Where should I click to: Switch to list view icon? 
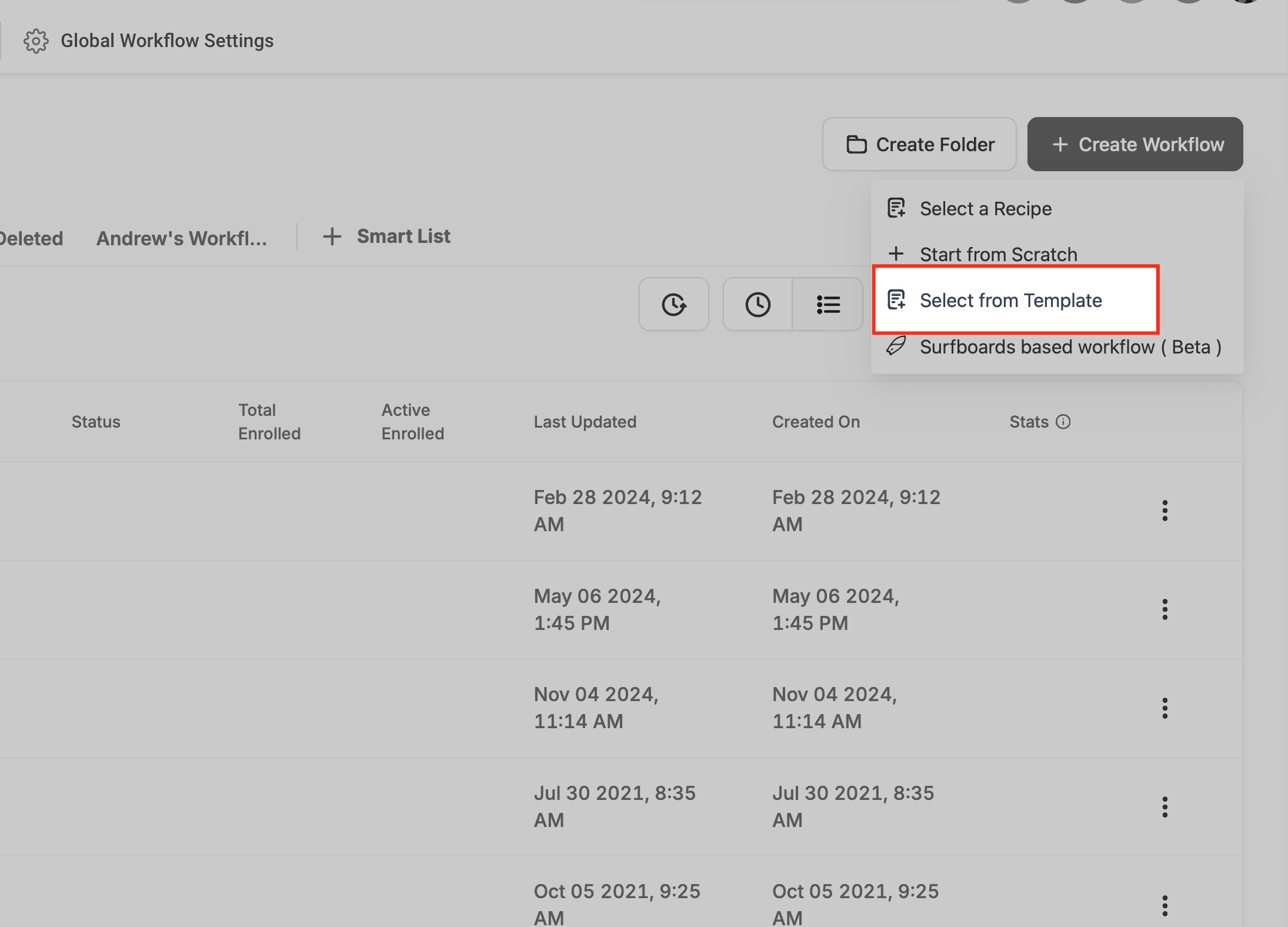pos(827,305)
